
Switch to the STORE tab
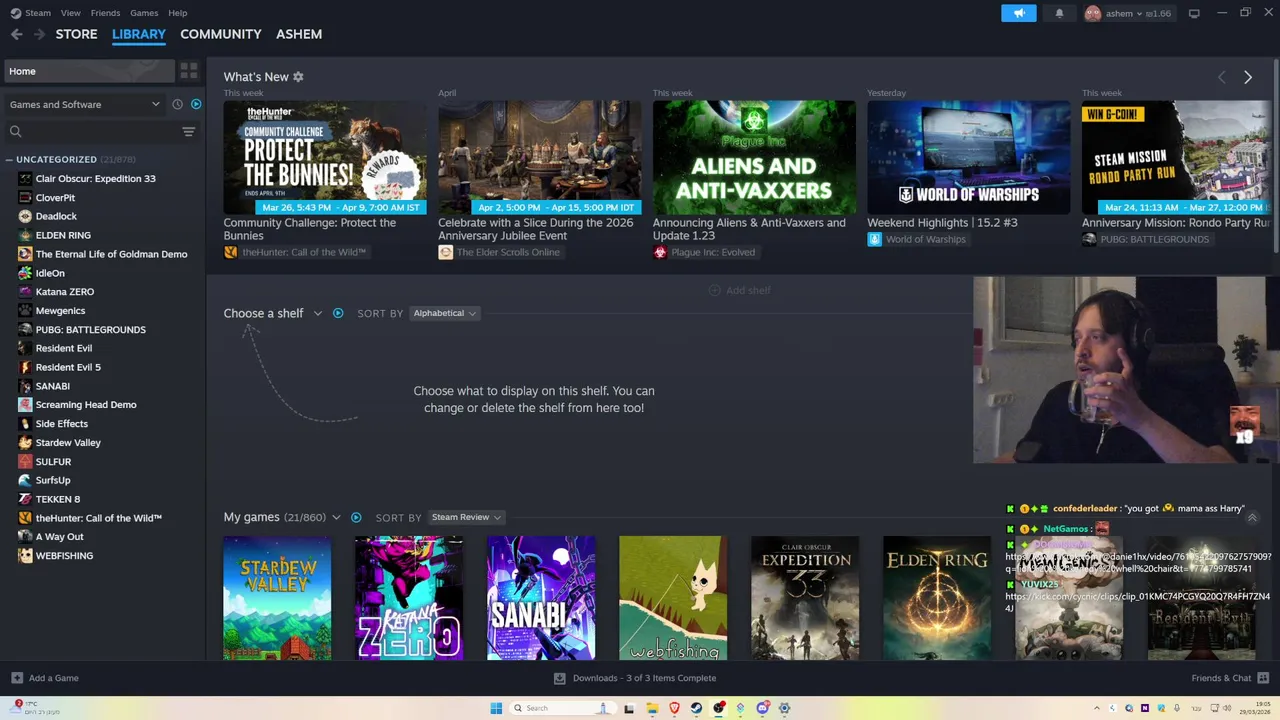76,34
